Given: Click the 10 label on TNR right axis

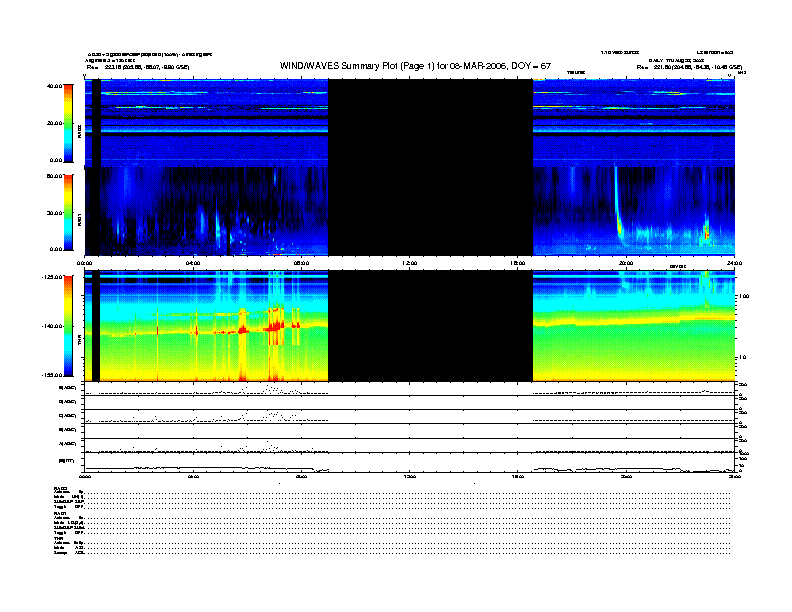Looking at the screenshot, I should pos(742,358).
